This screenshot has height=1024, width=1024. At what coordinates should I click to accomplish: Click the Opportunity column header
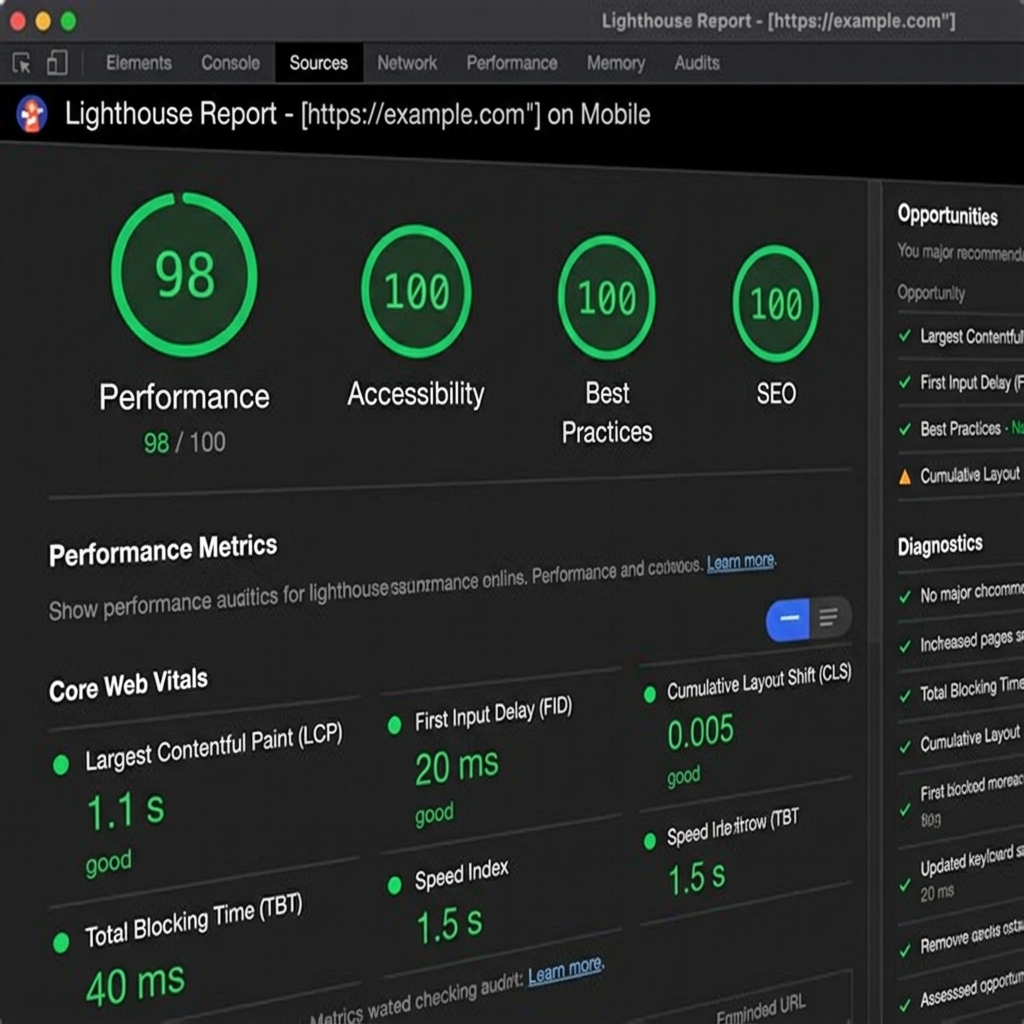click(x=931, y=293)
